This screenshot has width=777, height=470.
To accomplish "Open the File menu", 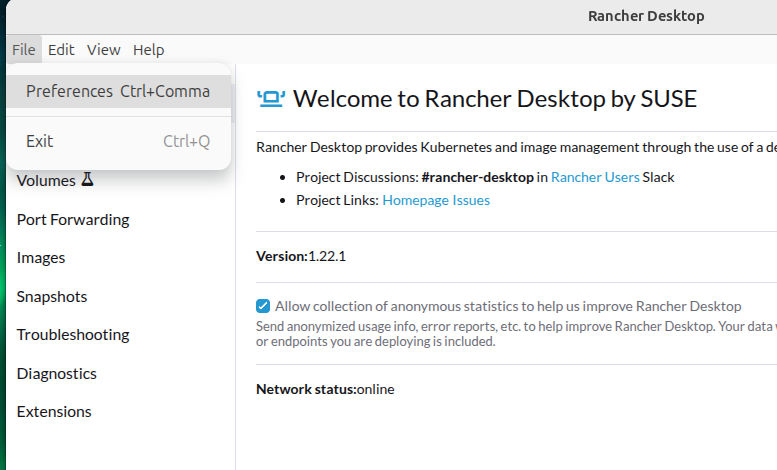I will pos(24,50).
